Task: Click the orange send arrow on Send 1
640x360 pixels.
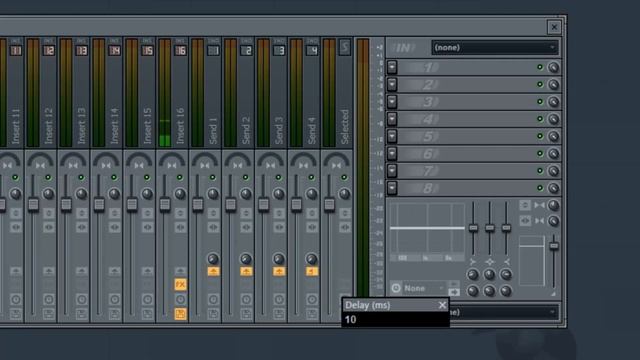Action: 213,271
